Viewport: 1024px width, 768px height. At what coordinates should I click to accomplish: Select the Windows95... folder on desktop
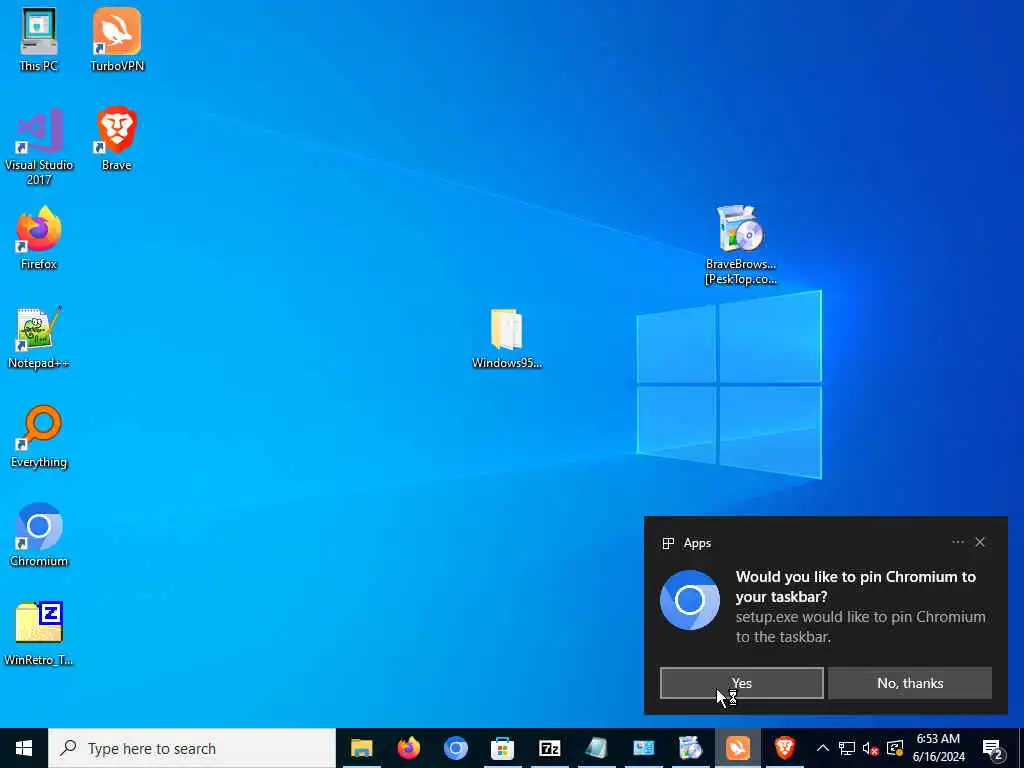coord(507,338)
